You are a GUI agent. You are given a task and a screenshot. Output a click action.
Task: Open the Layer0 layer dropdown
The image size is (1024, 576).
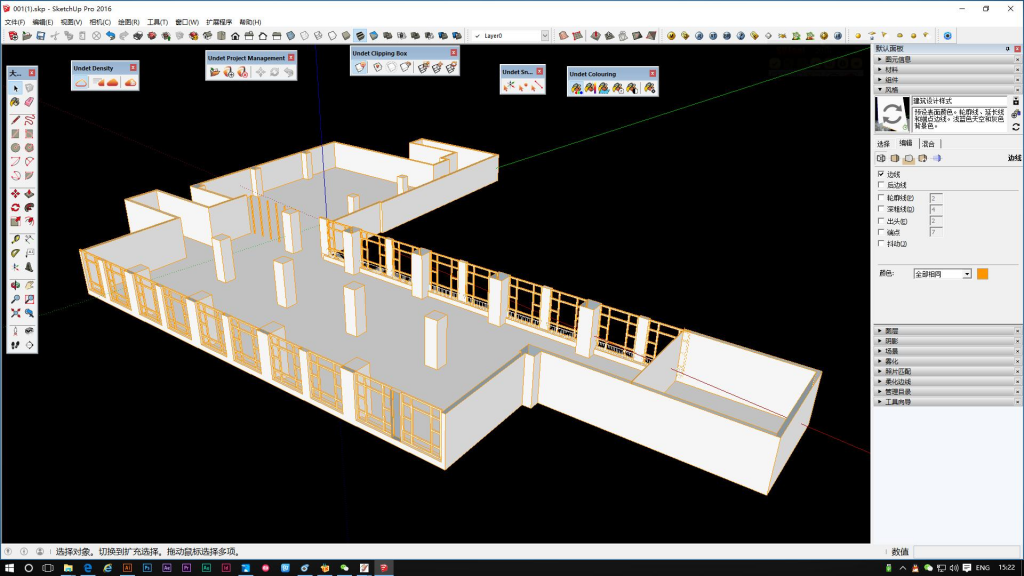point(545,36)
